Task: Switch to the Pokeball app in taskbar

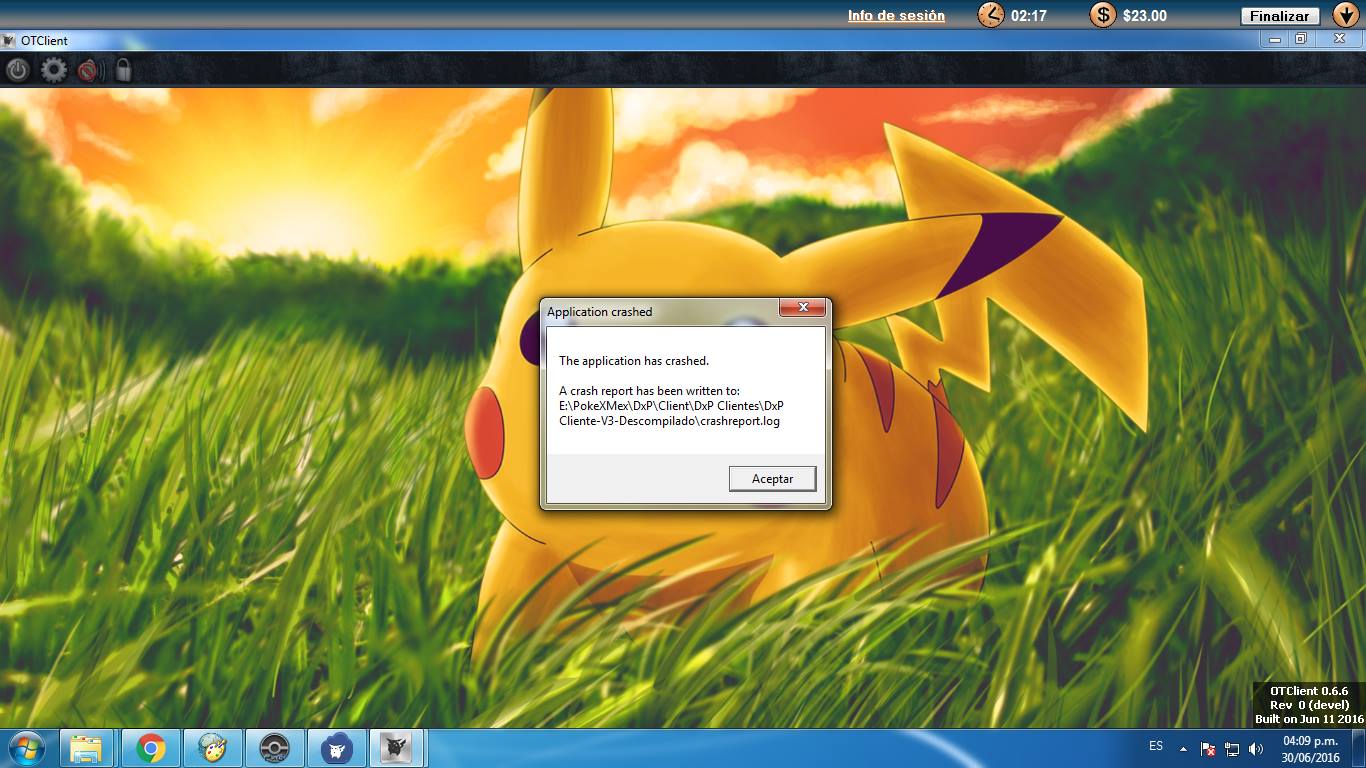Action: pos(274,748)
